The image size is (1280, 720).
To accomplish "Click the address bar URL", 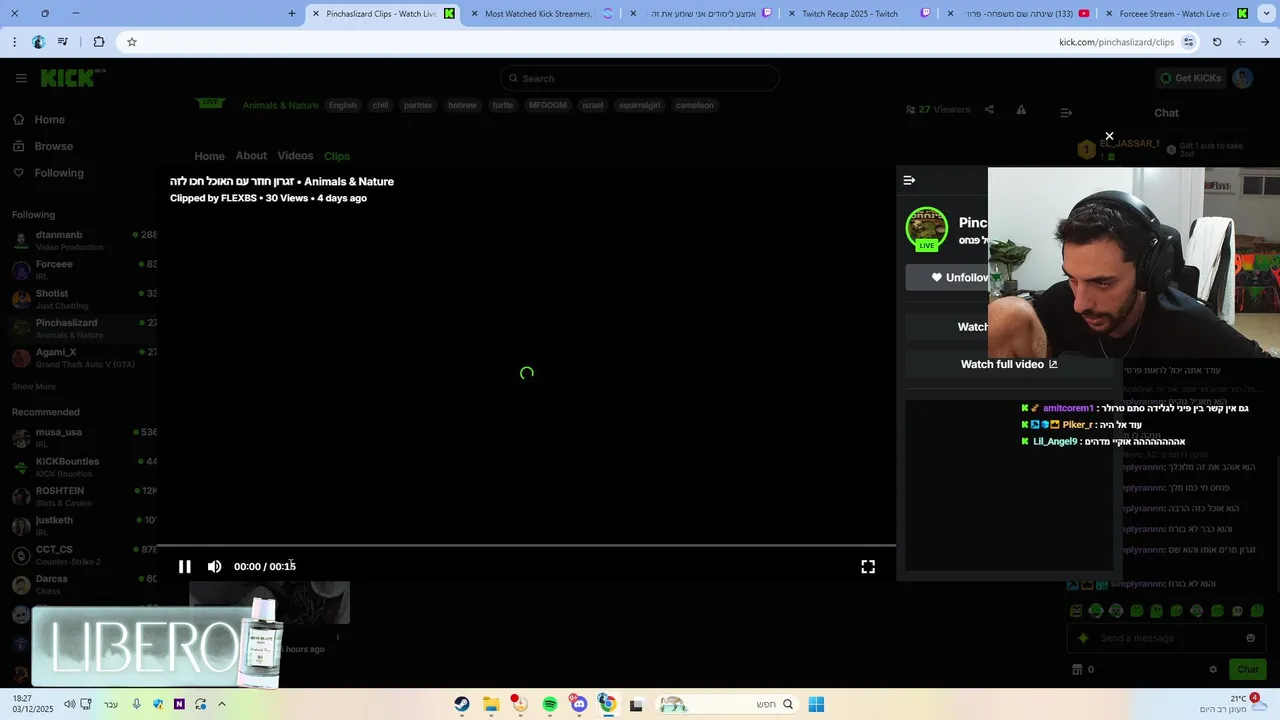I will pos(1116,42).
